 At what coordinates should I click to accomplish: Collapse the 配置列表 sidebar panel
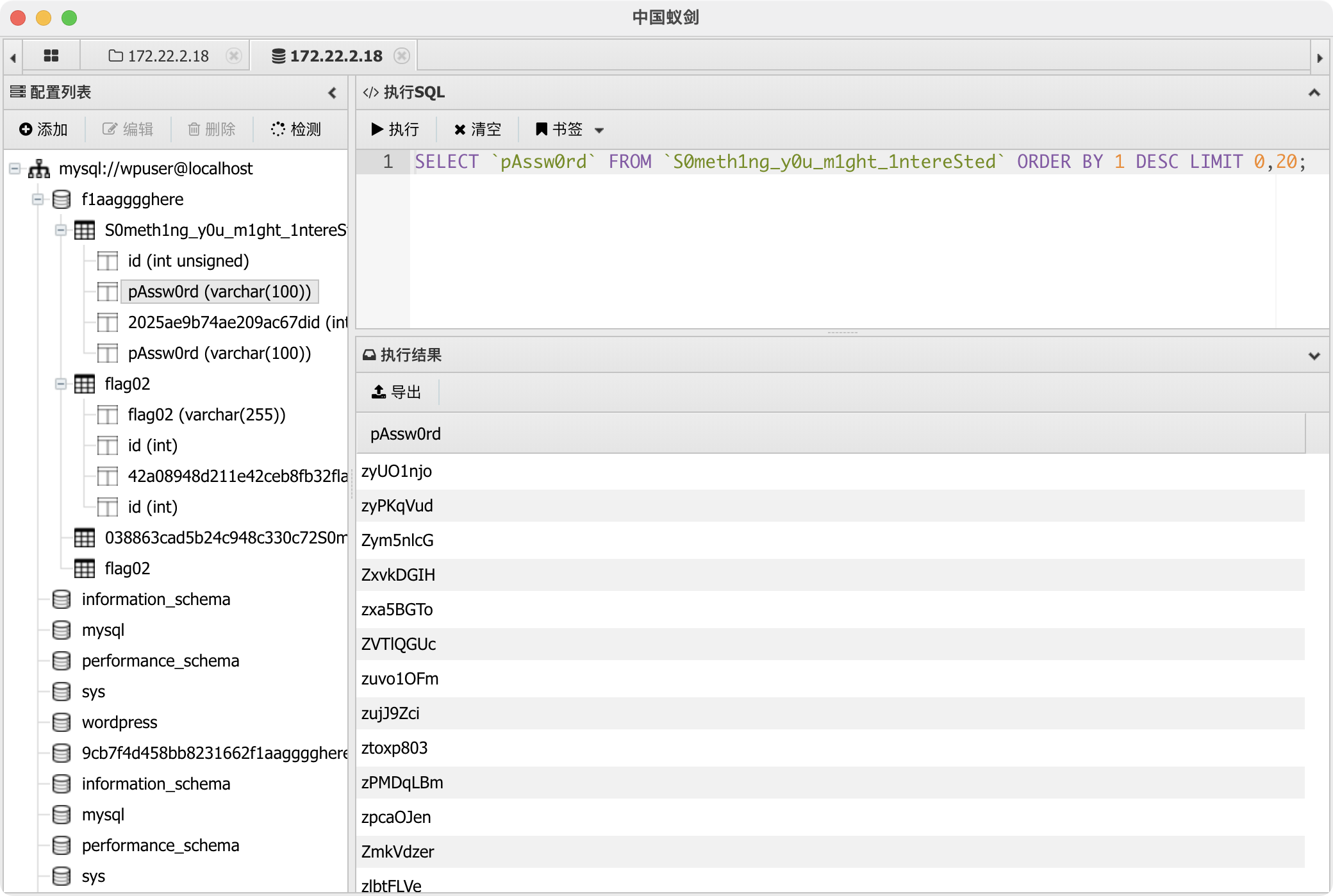pos(333,93)
